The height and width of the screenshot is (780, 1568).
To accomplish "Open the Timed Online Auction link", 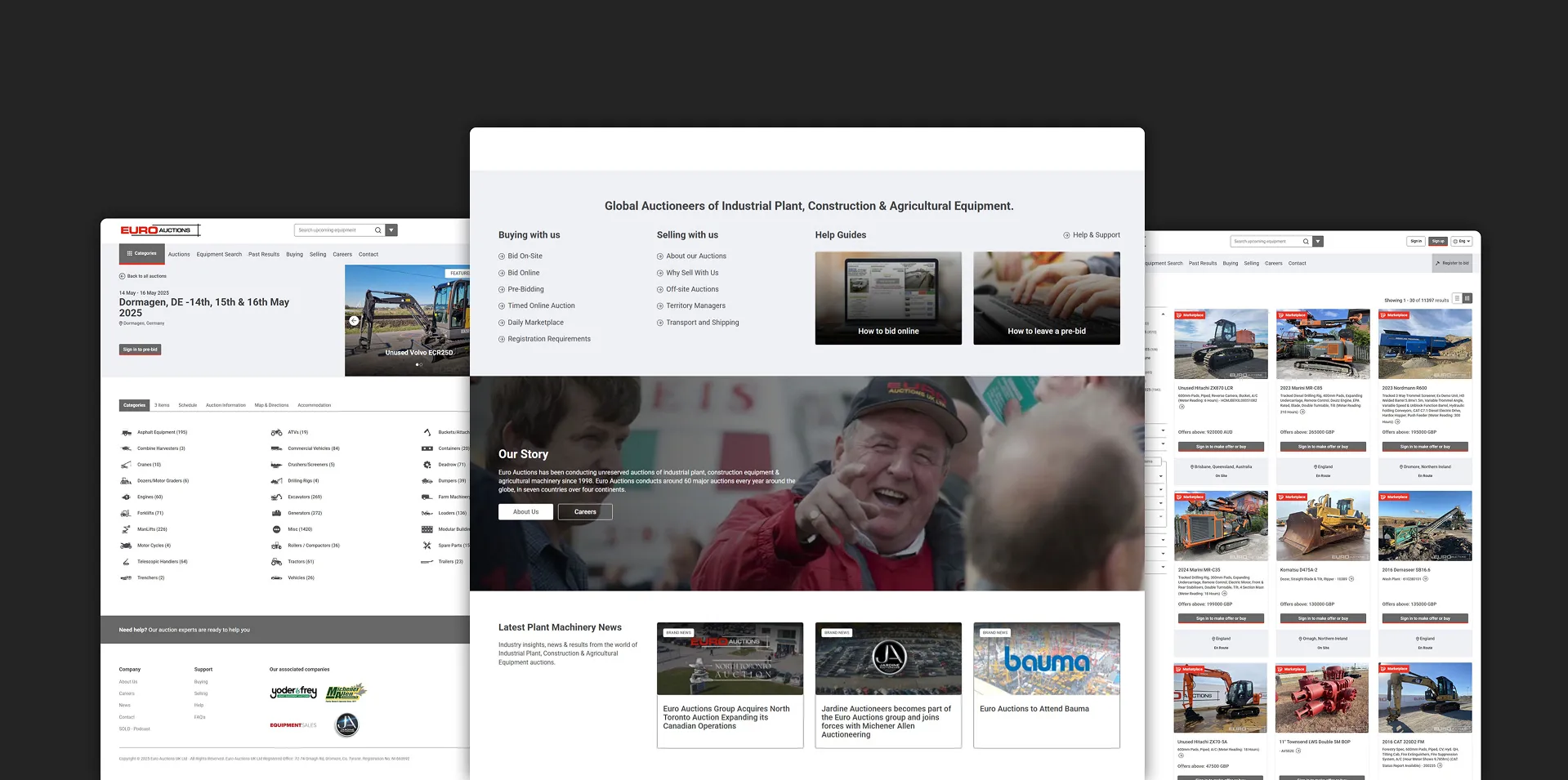I will (x=541, y=306).
